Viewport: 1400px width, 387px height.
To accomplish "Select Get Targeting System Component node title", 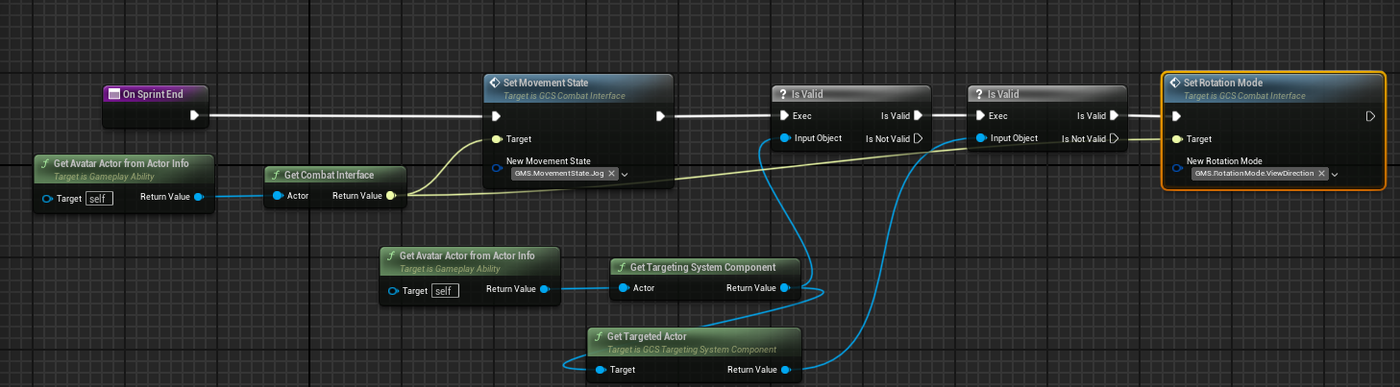I will tap(703, 267).
